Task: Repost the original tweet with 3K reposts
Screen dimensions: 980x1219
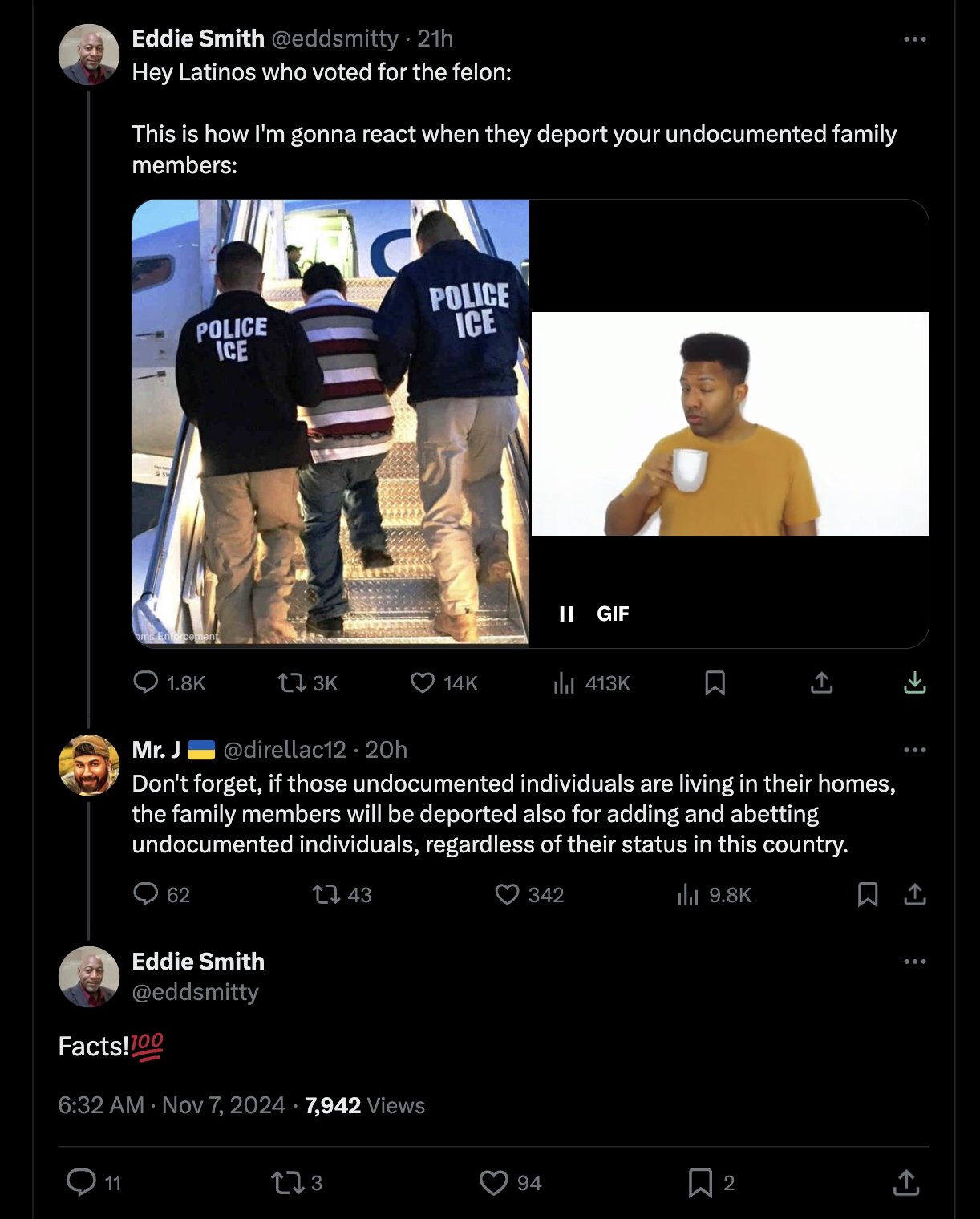Action: (x=291, y=682)
